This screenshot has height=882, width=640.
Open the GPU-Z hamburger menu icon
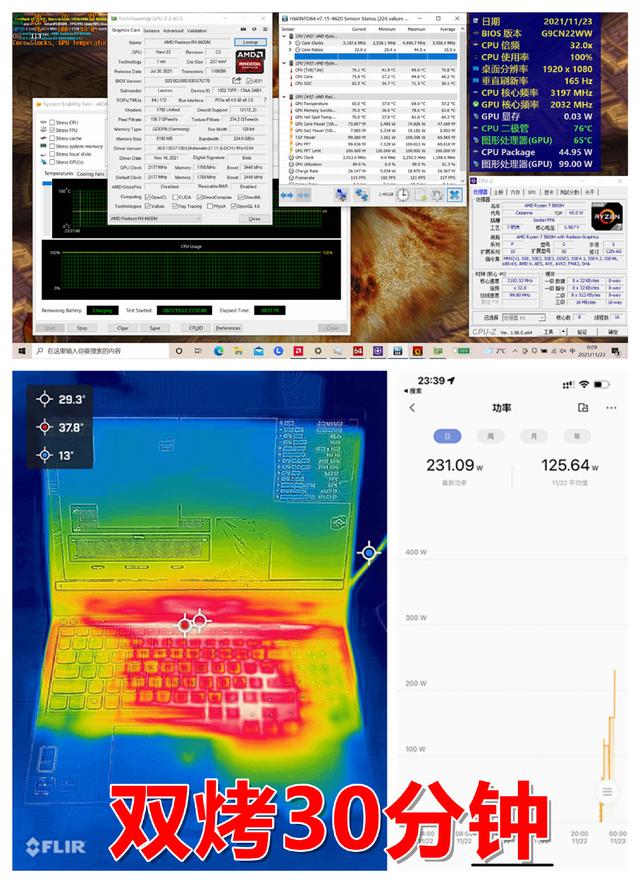[265, 29]
